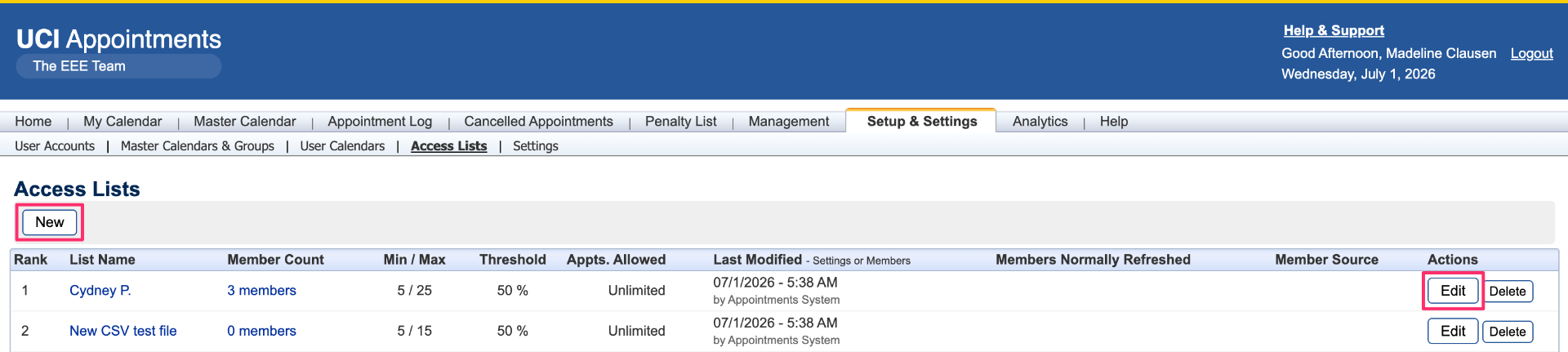Click the Min / Max column header
The height and width of the screenshot is (352, 1568).
point(415,260)
